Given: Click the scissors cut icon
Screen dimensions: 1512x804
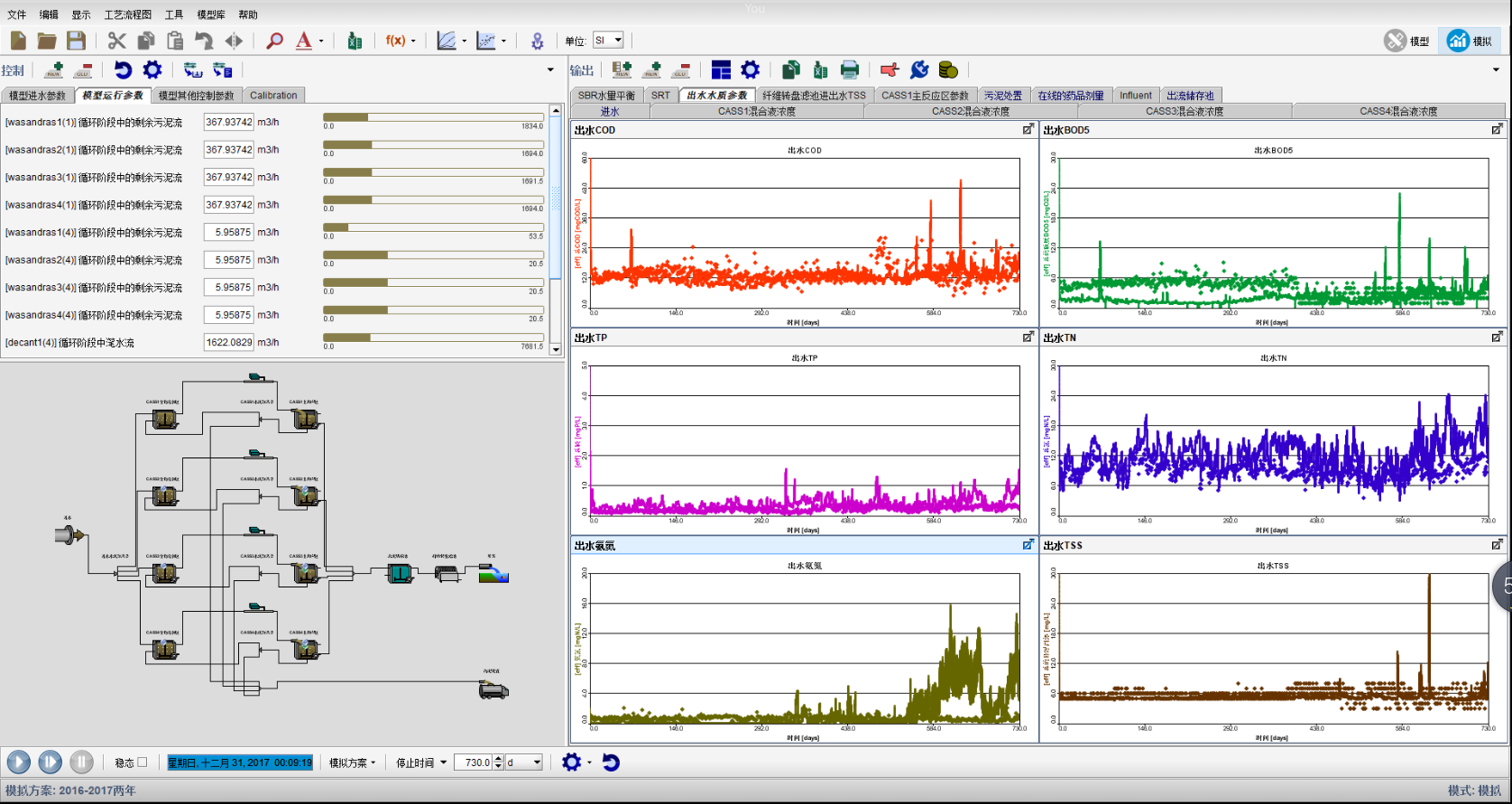Looking at the screenshot, I should tap(116, 41).
